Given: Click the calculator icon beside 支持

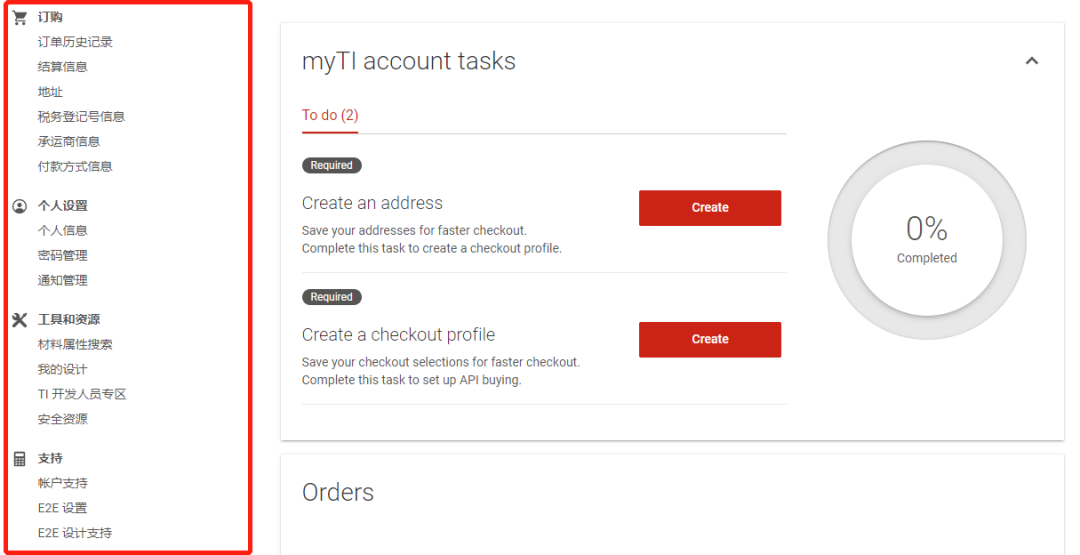Looking at the screenshot, I should click(20, 459).
